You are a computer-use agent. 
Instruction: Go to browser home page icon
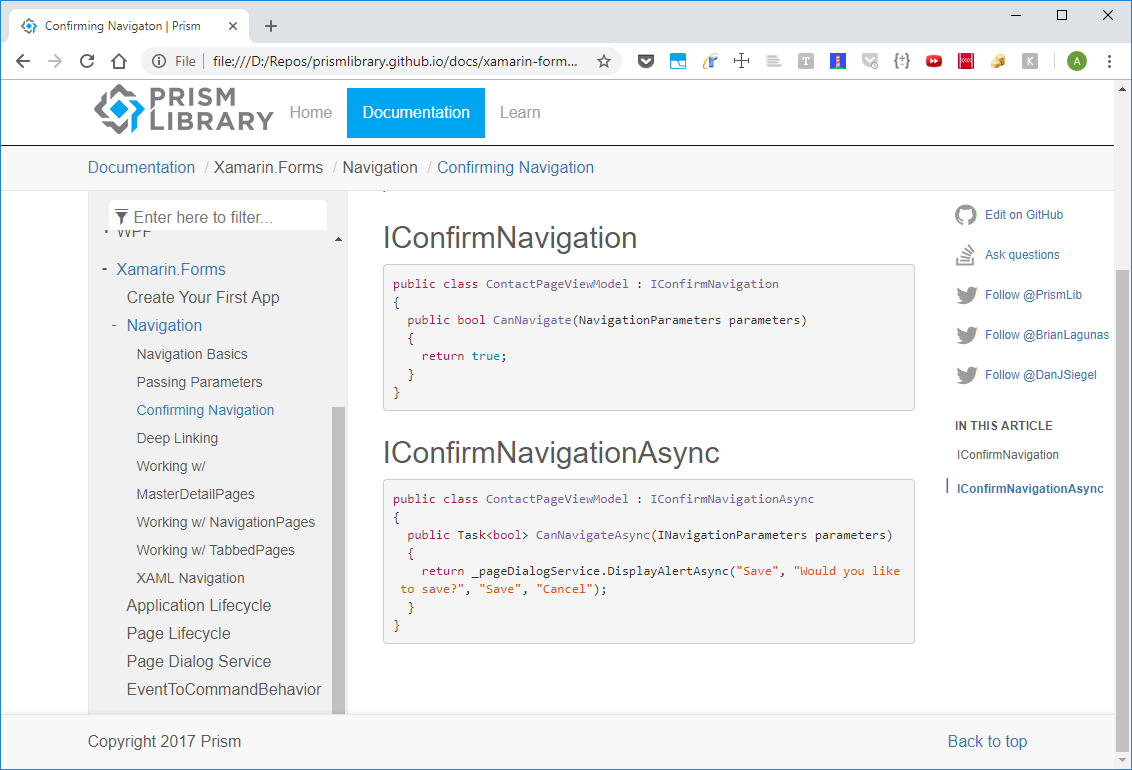pyautogui.click(x=119, y=61)
